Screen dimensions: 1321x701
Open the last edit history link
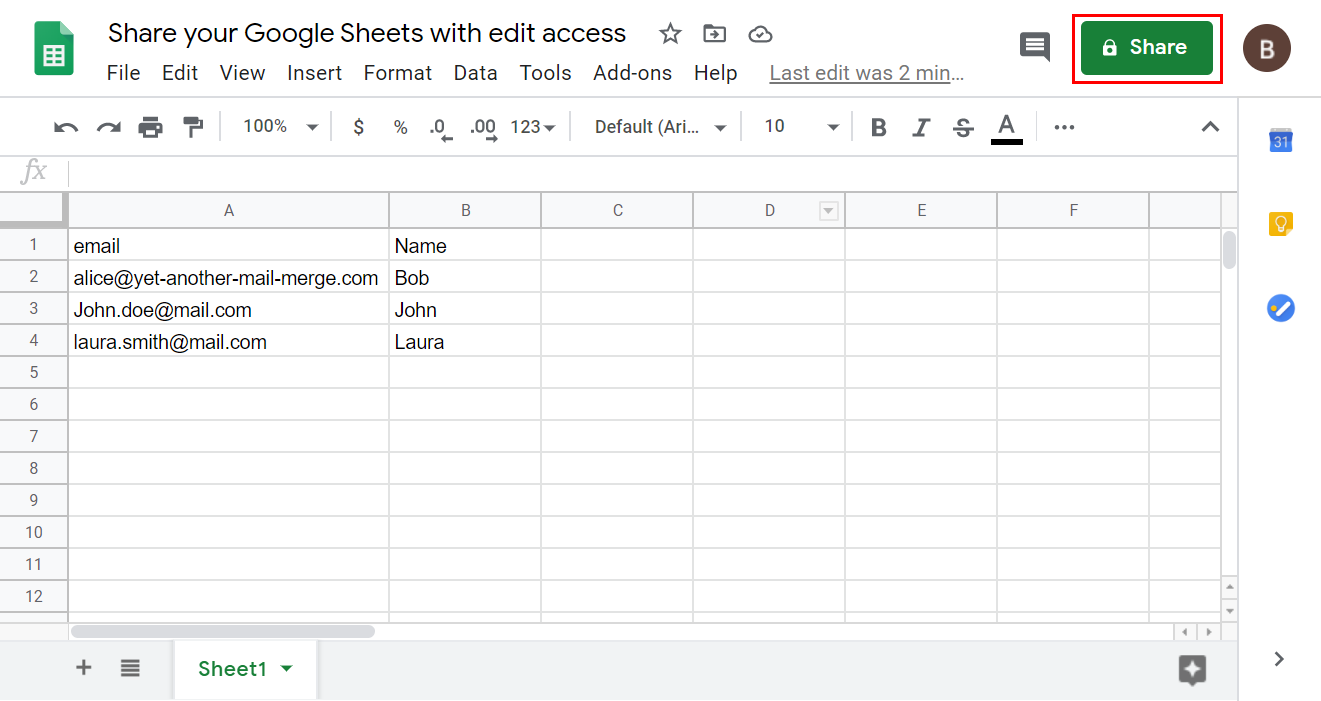coord(866,73)
